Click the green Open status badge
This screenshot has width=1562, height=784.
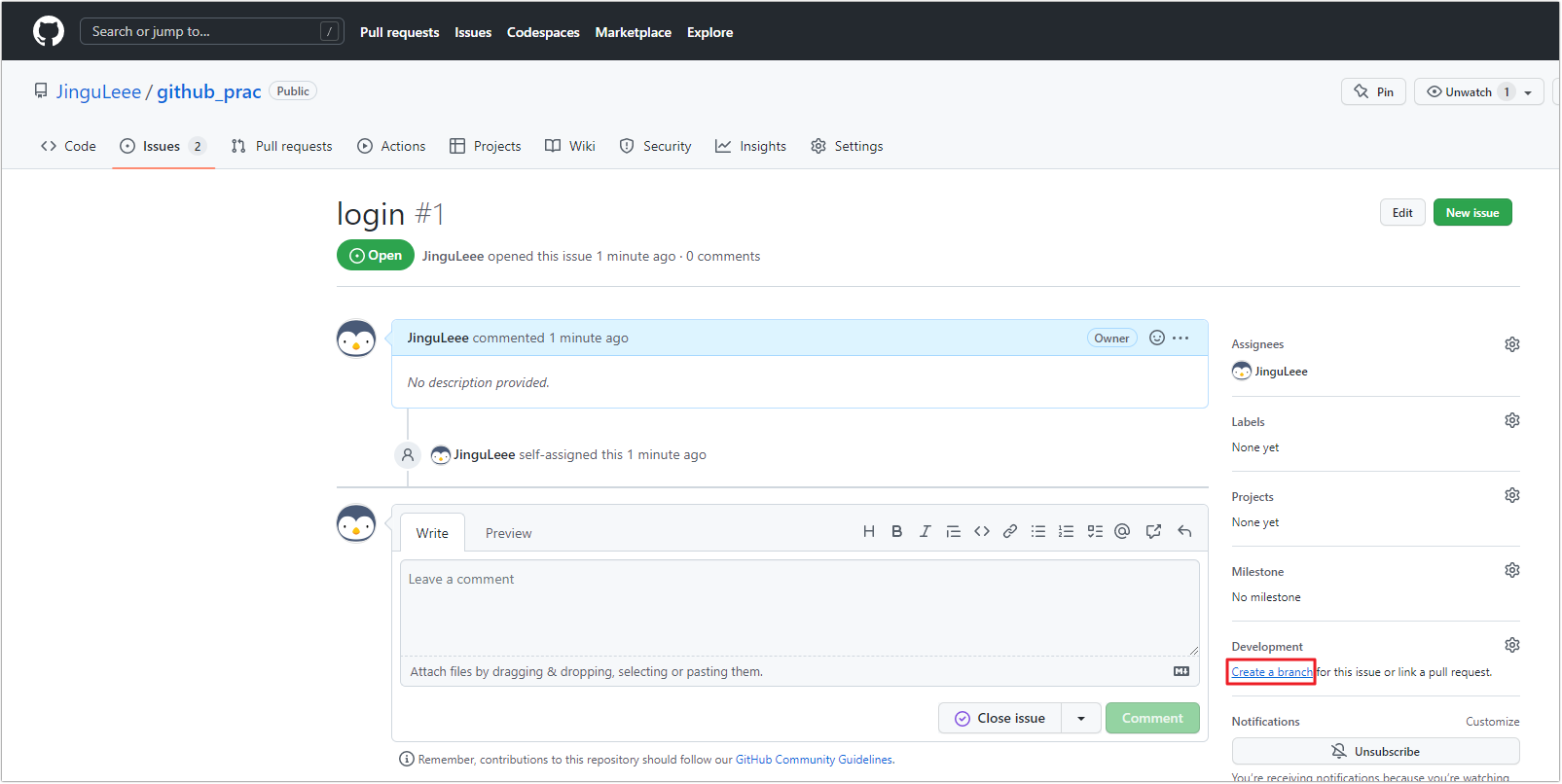[376, 255]
